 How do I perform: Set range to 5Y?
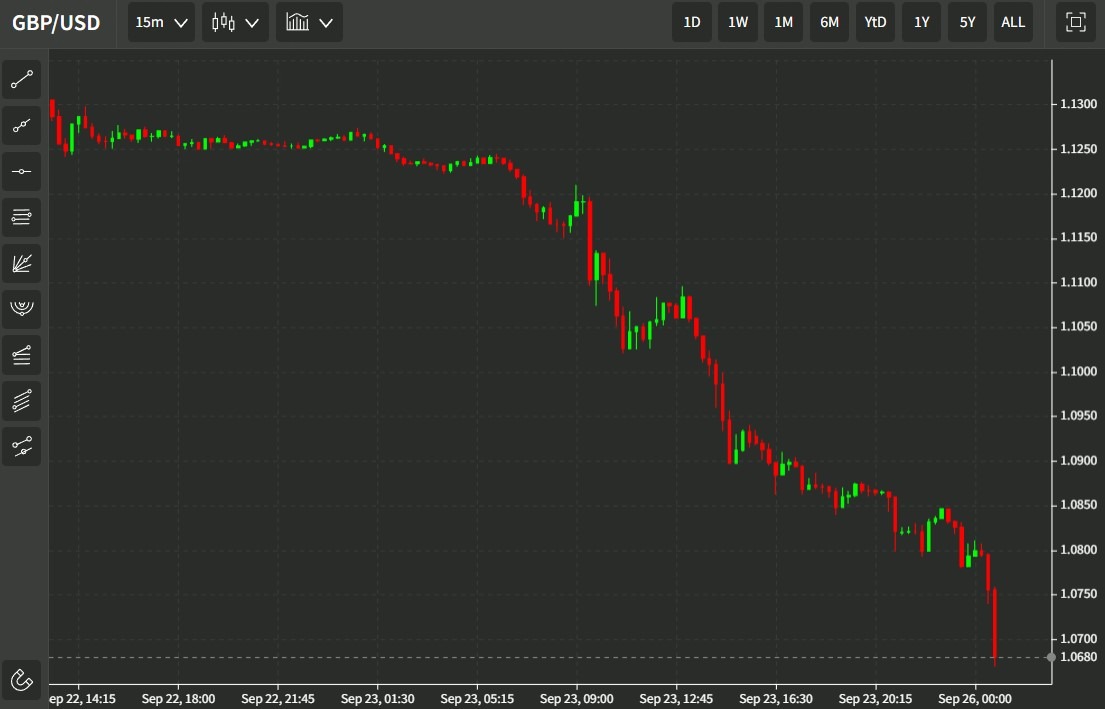(x=968, y=23)
